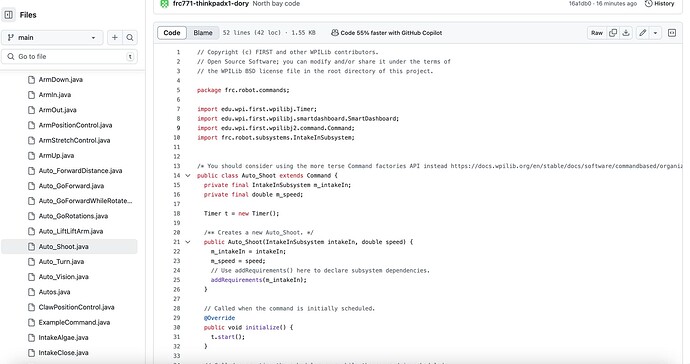690x364 pixels.
Task: Open Auto_Vision.java file
Action: (x=63, y=277)
